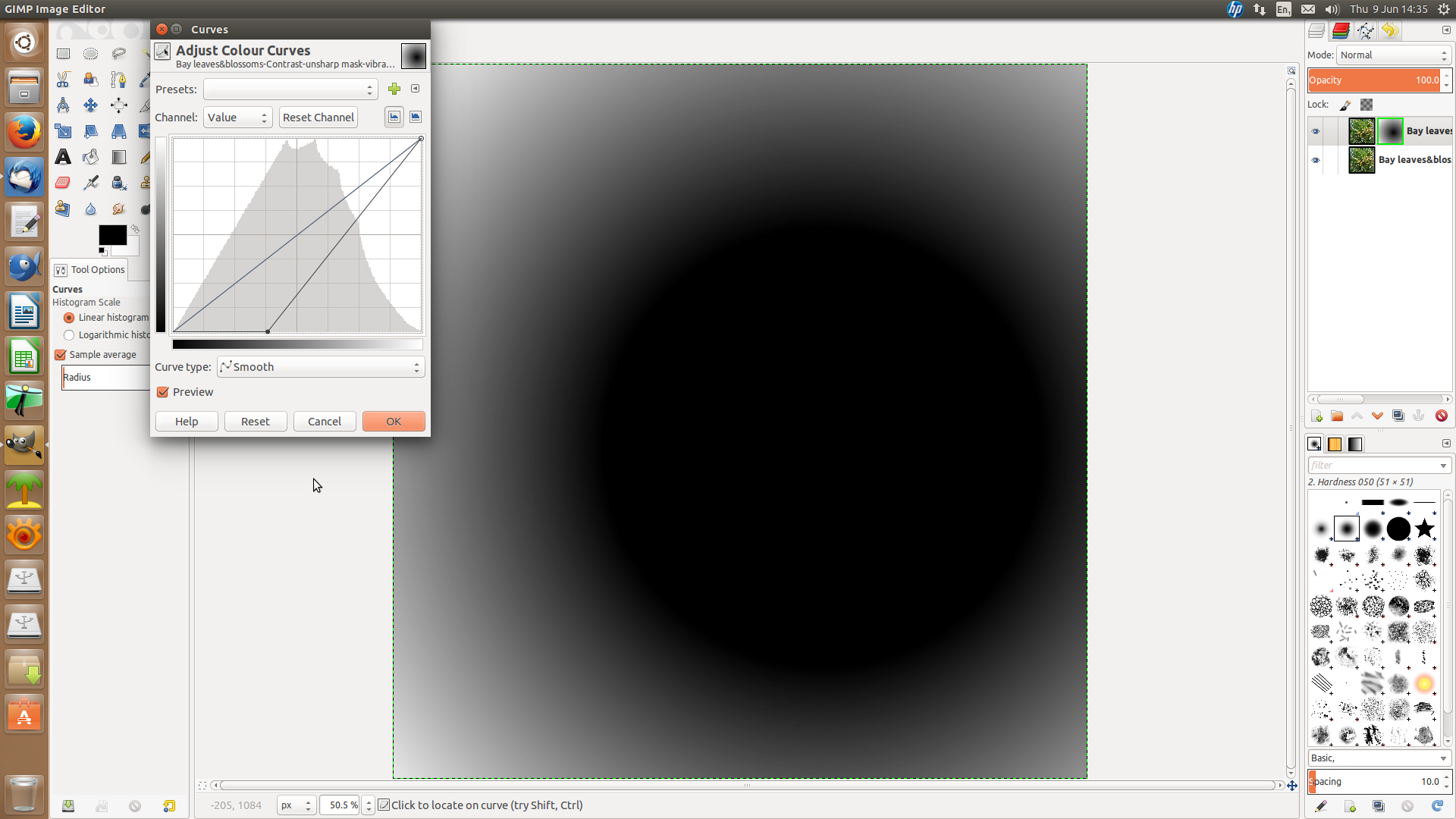
Task: Select the Airbrush tool
Action: click(90, 183)
